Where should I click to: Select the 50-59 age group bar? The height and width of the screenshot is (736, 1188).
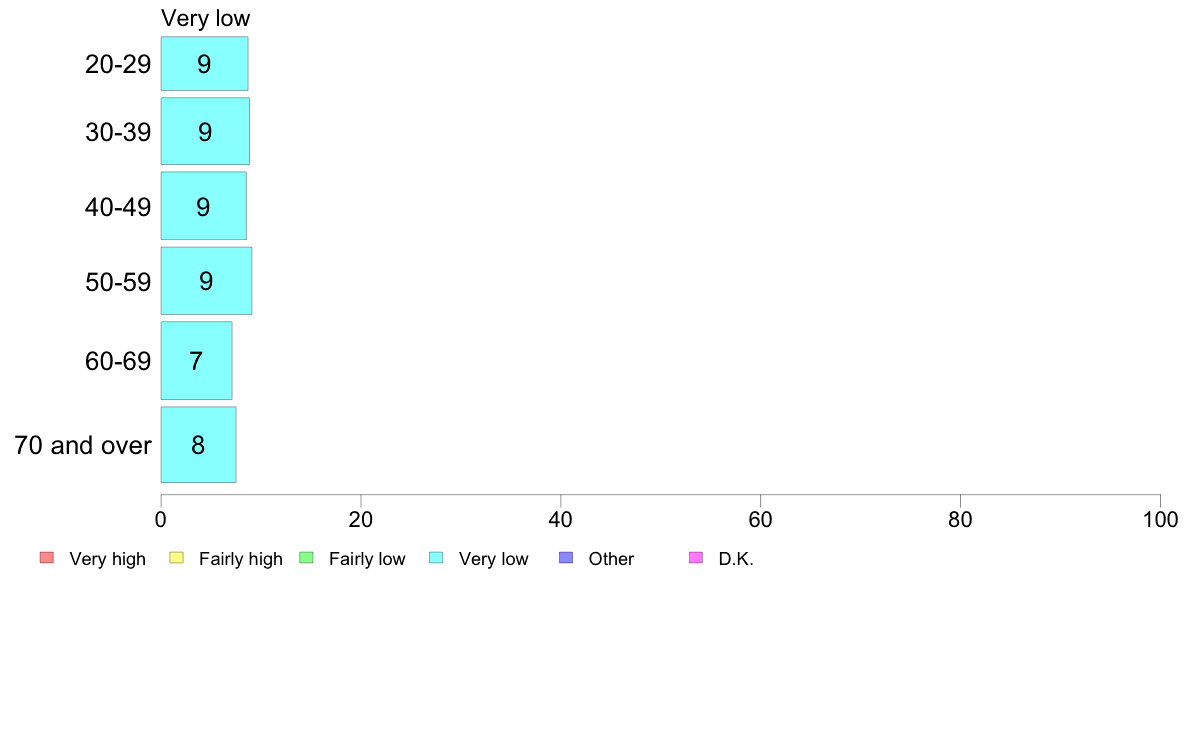coord(206,281)
